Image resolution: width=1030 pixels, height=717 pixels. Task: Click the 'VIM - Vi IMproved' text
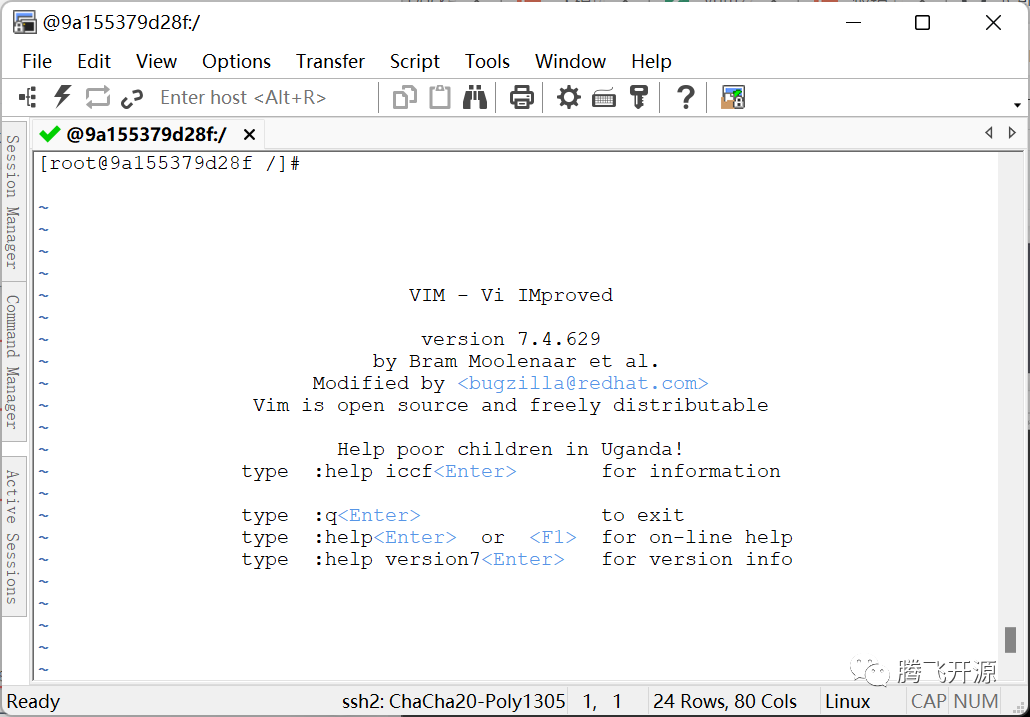[510, 295]
